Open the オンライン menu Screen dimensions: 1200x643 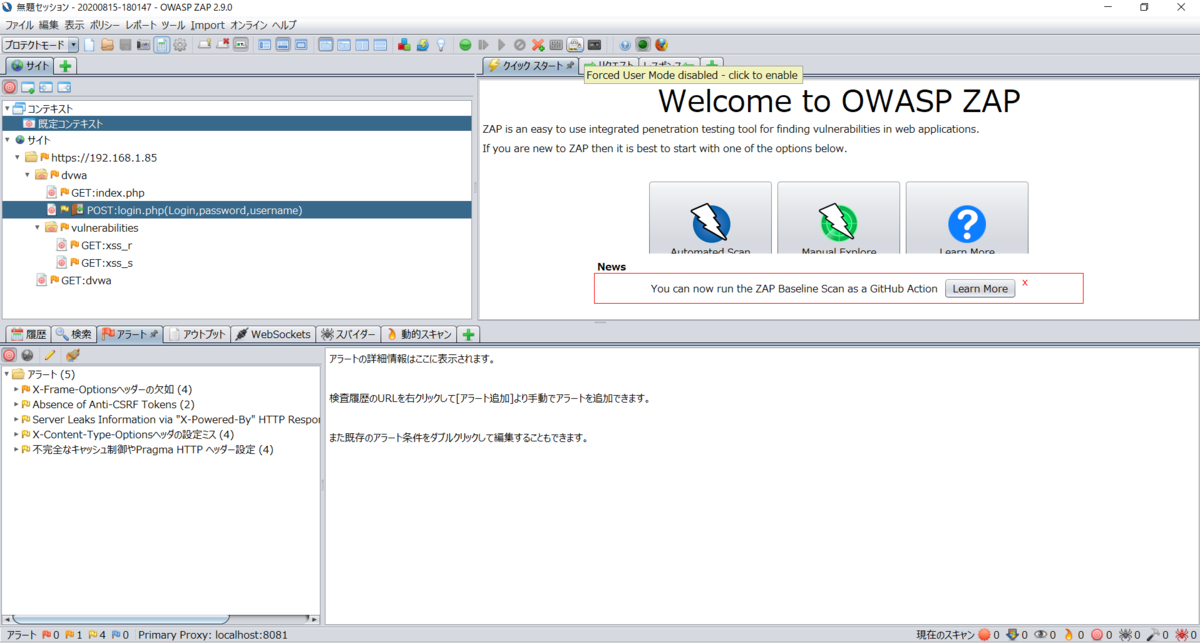(x=249, y=24)
